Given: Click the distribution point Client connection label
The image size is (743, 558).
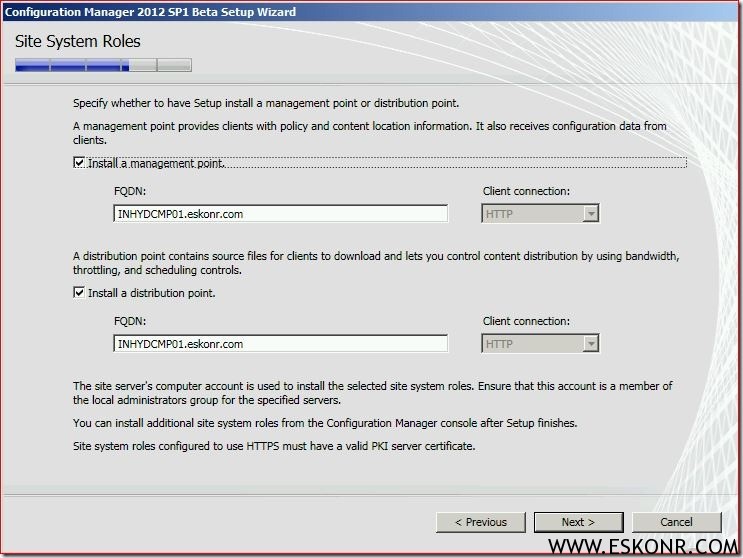Looking at the screenshot, I should click(x=526, y=321).
